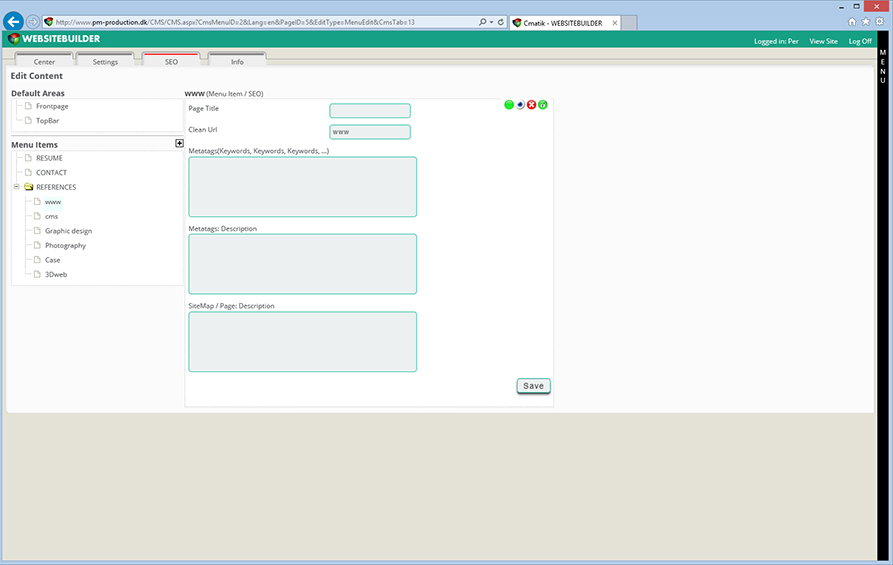Switch to the Center tab

(44, 62)
